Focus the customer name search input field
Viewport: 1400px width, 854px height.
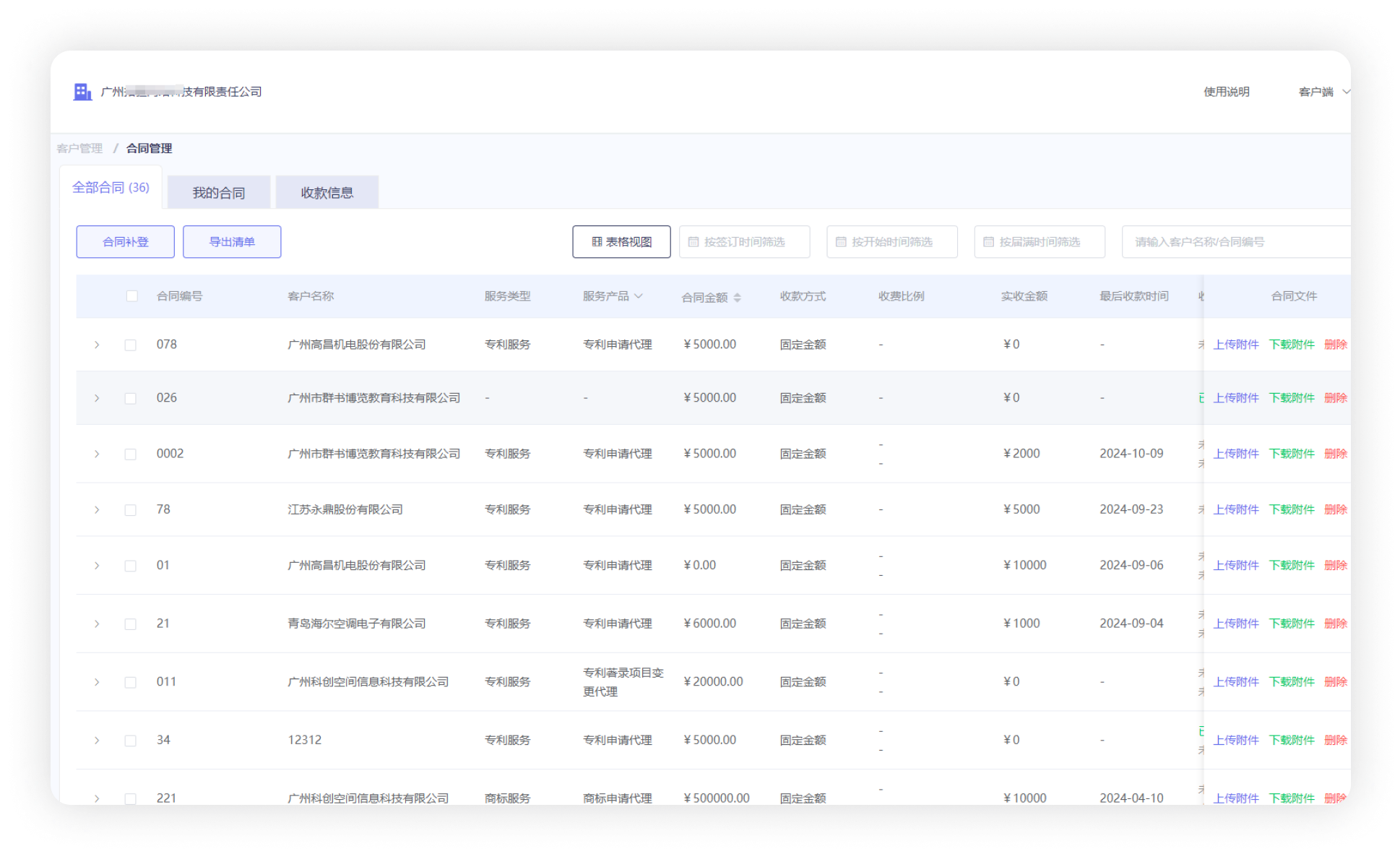click(x=1235, y=242)
